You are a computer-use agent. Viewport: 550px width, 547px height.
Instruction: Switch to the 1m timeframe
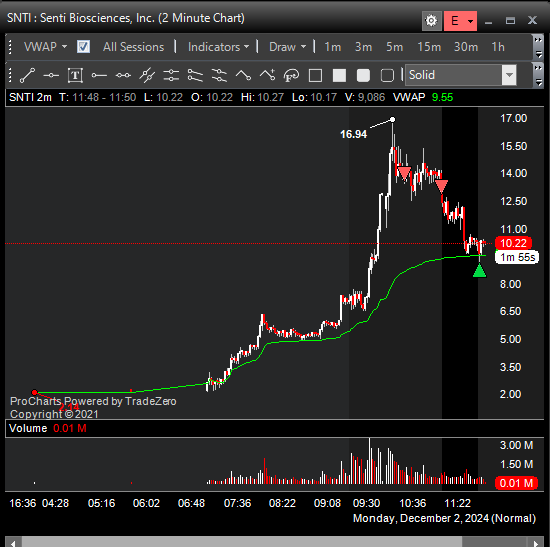coord(333,47)
